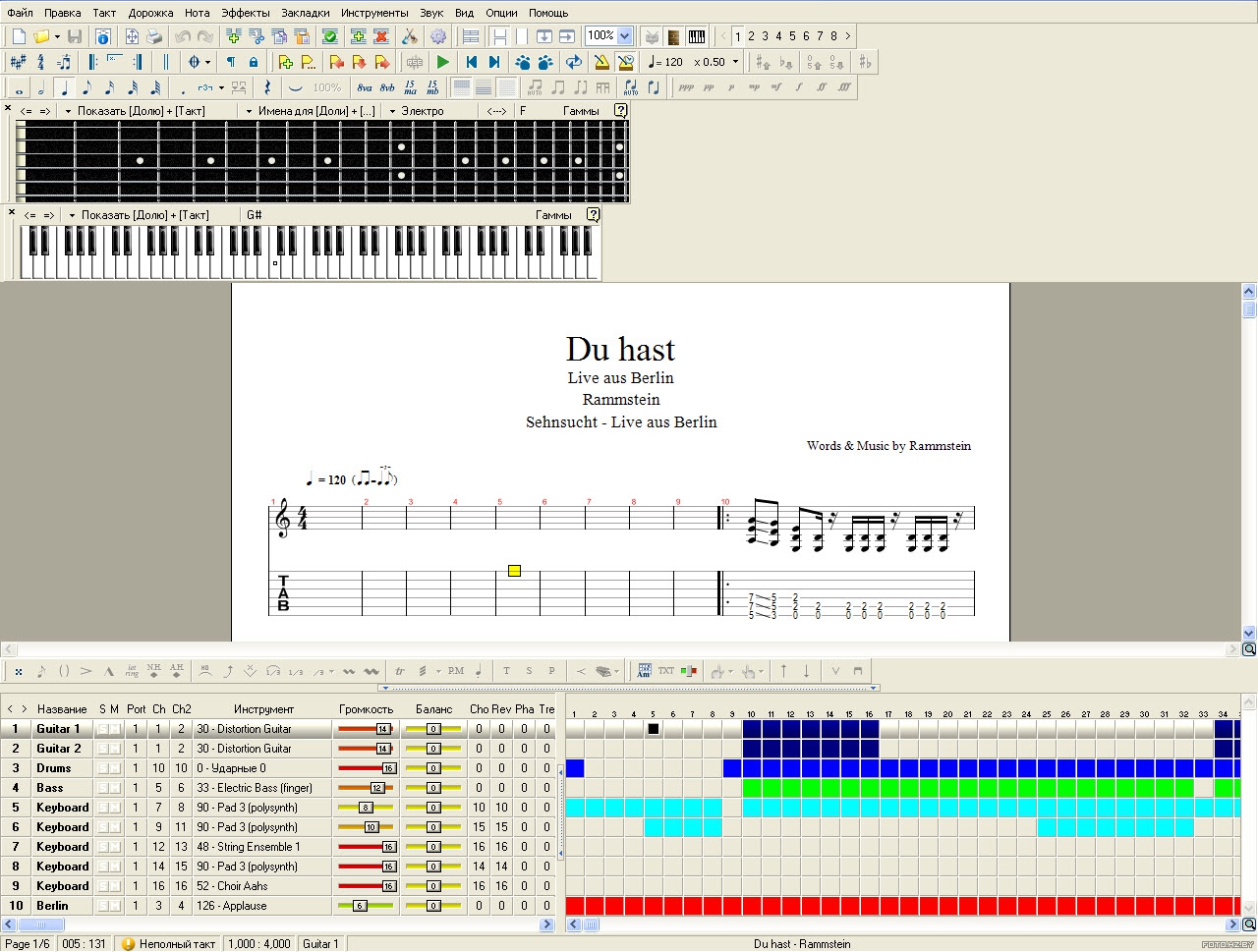Apply the trill tr effect

(x=400, y=671)
